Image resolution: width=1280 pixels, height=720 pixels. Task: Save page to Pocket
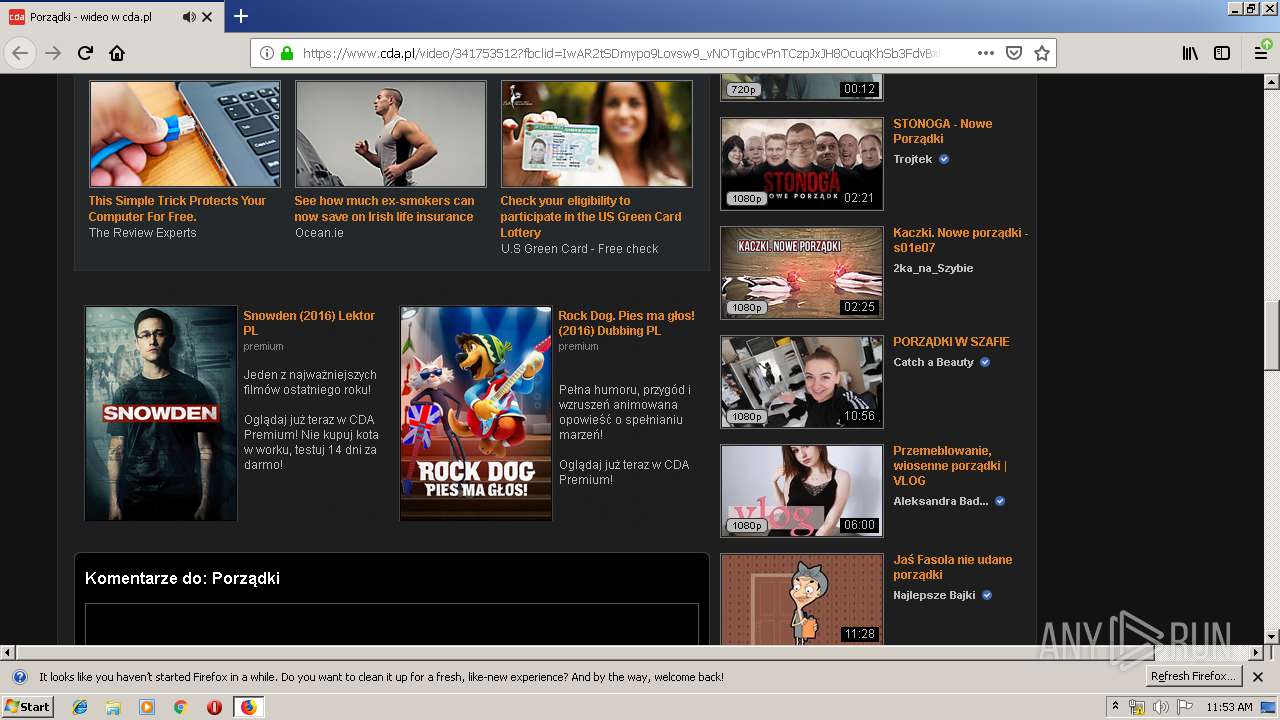tap(1013, 53)
